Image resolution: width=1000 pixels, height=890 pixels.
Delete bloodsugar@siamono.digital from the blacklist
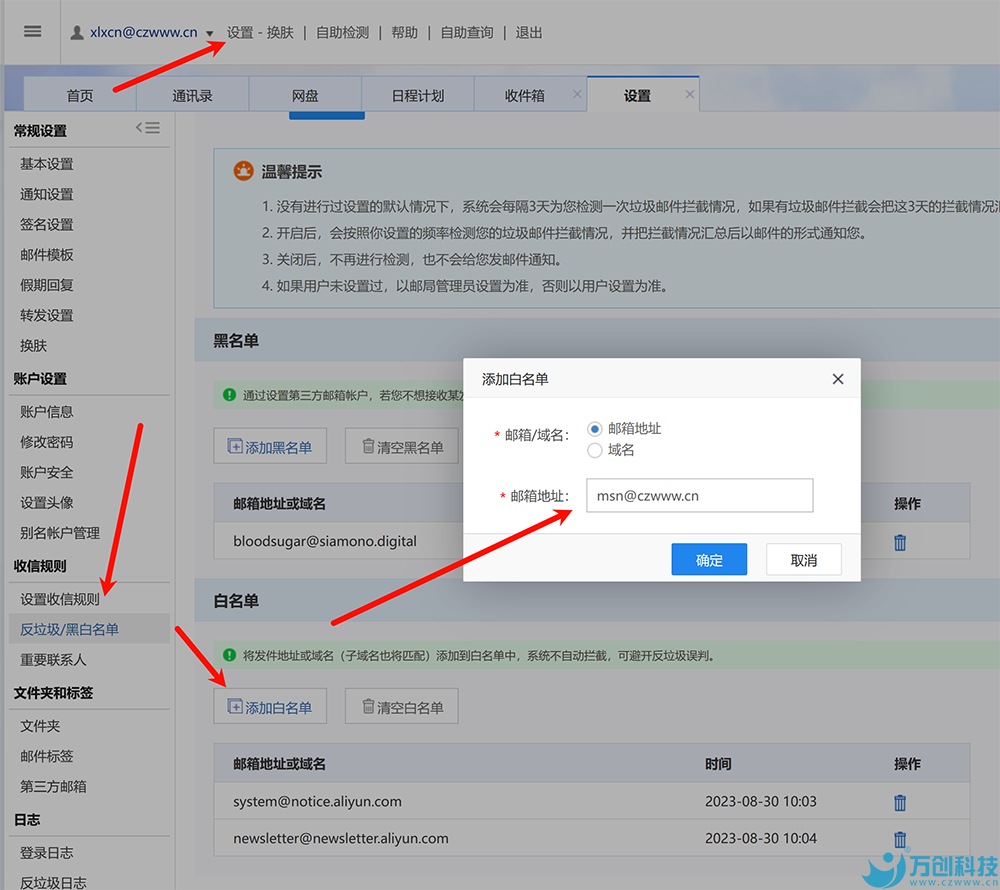click(x=900, y=542)
